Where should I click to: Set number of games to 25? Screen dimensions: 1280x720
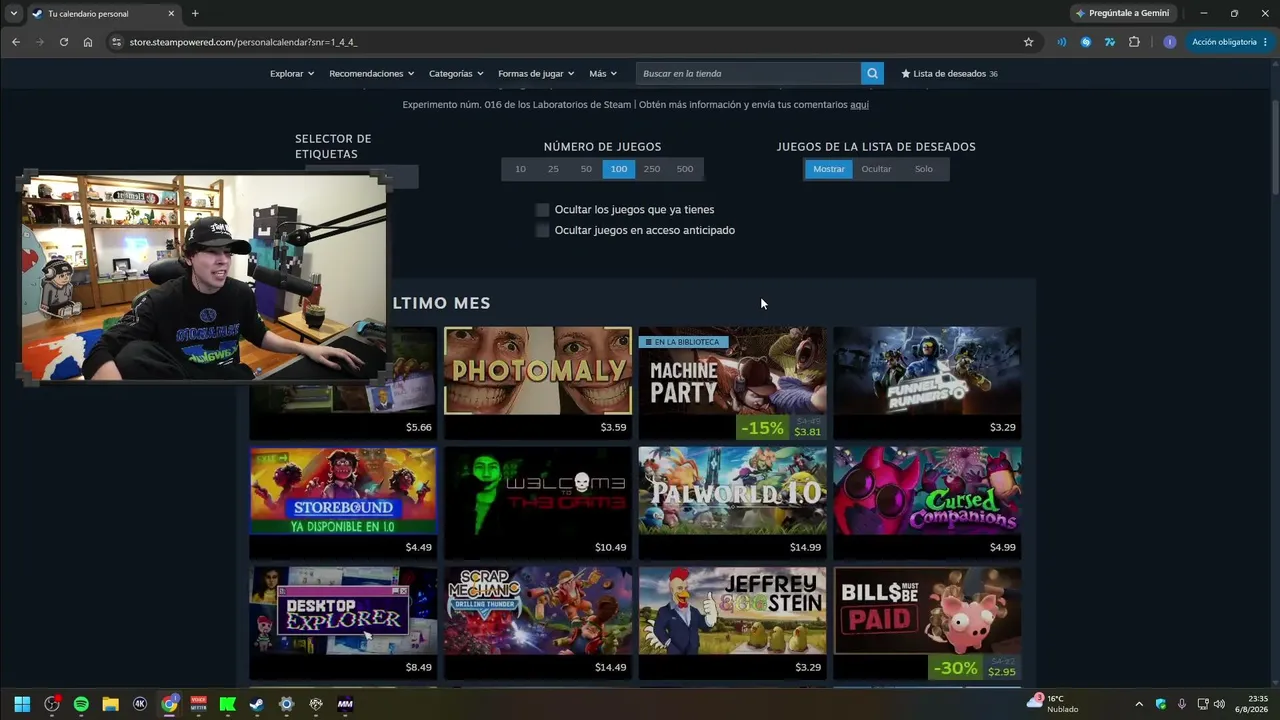553,169
